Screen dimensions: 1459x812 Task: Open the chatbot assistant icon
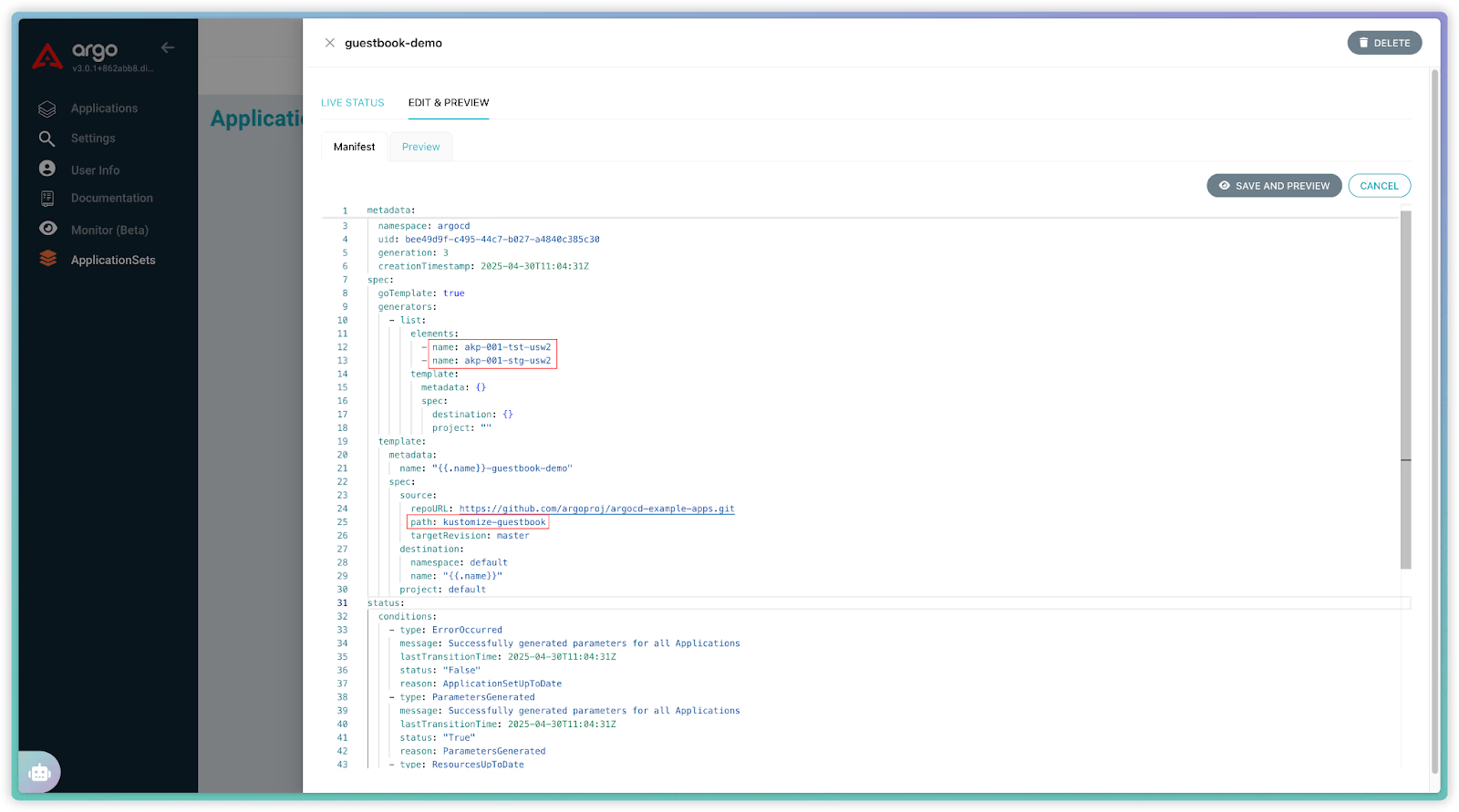pos(39,773)
